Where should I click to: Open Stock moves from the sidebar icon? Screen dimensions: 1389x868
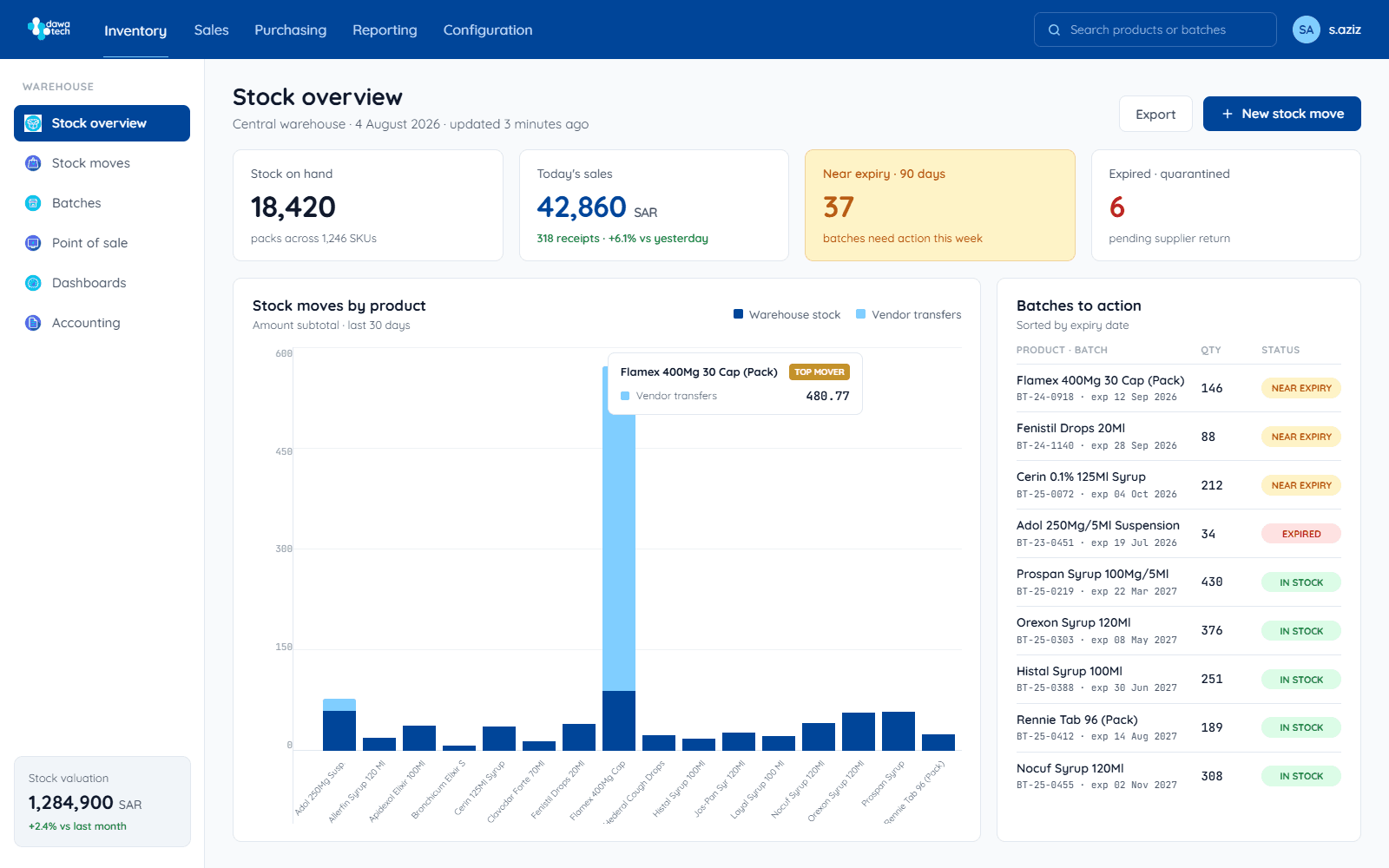point(33,163)
